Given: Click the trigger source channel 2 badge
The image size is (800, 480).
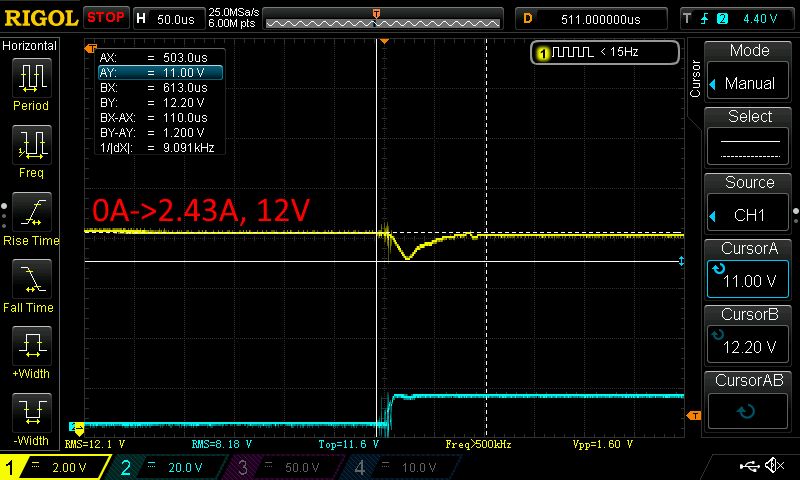Looking at the screenshot, I should coord(722,19).
